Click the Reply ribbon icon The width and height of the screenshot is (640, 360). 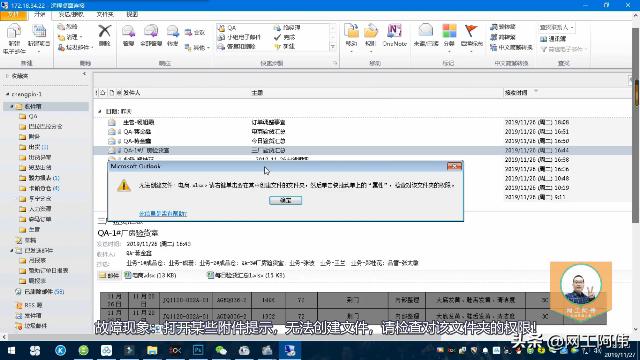click(129, 32)
